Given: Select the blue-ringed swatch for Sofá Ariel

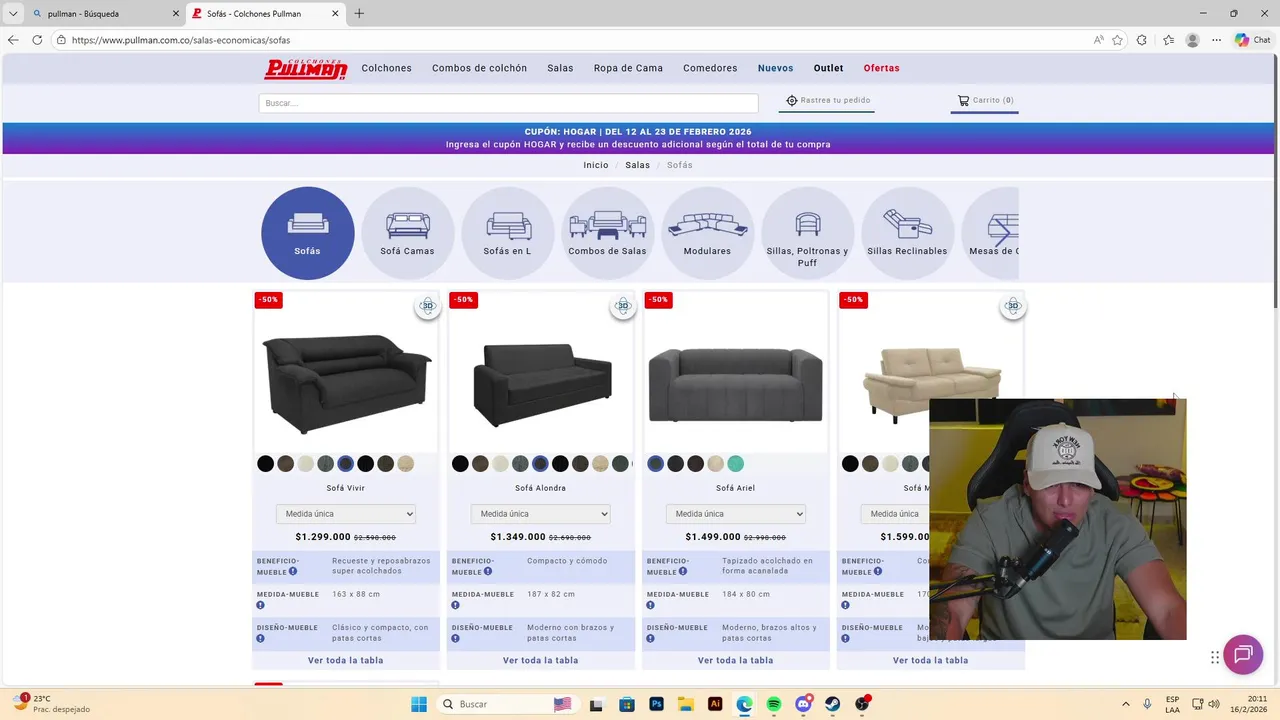Looking at the screenshot, I should pos(655,464).
